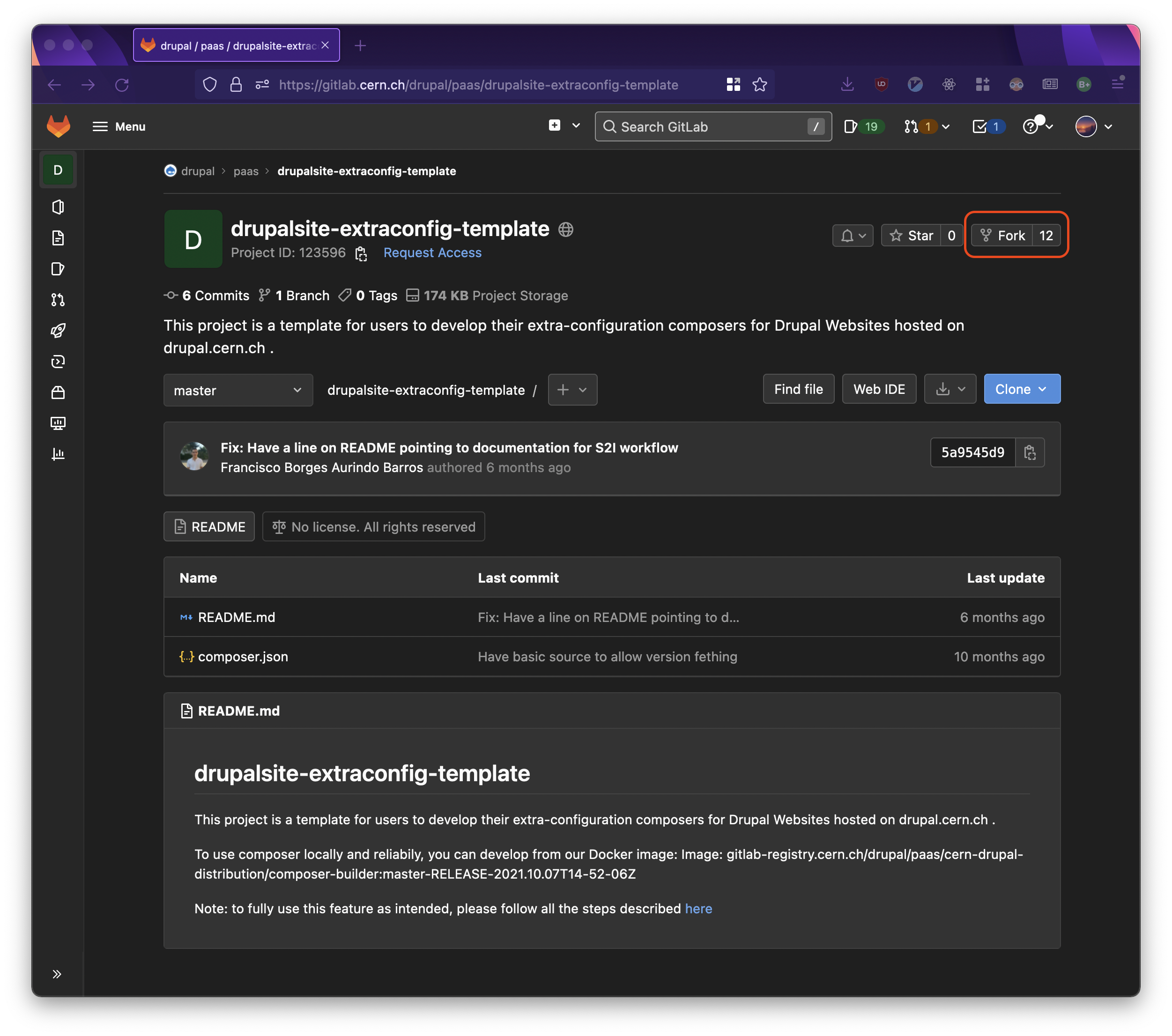The image size is (1172, 1036).
Task: Select project D avatar in sidebar
Action: click(x=58, y=170)
